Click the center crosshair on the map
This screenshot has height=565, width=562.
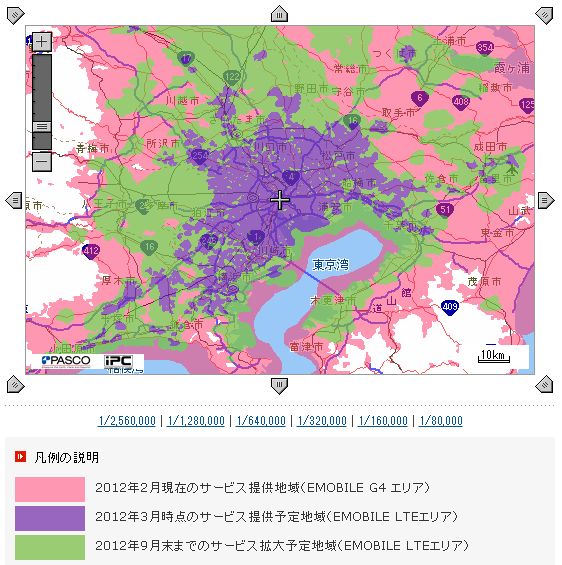pos(280,200)
